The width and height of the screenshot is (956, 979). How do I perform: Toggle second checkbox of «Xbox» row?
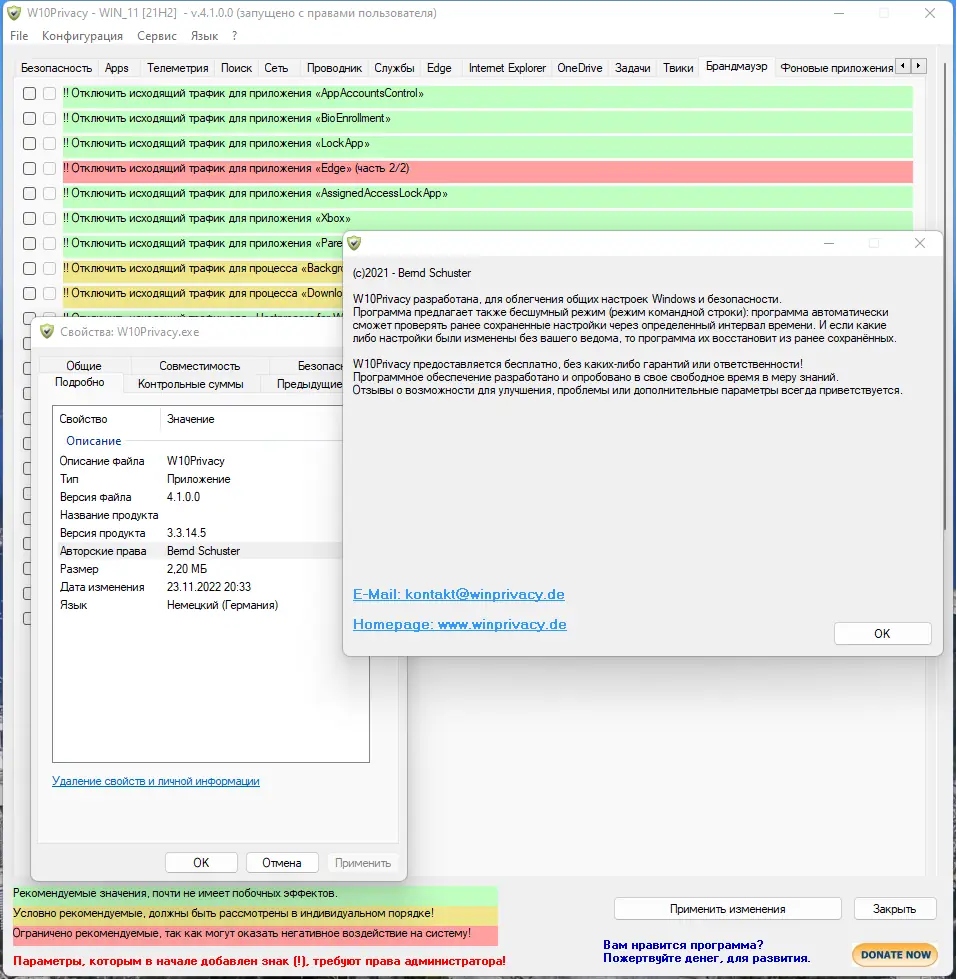pyautogui.click(x=49, y=219)
